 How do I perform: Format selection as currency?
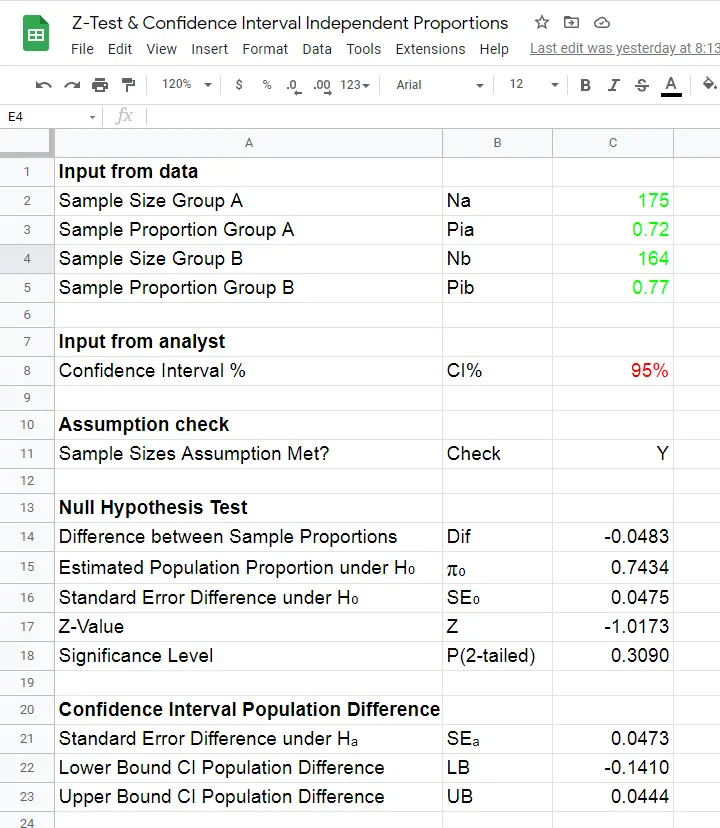click(239, 84)
